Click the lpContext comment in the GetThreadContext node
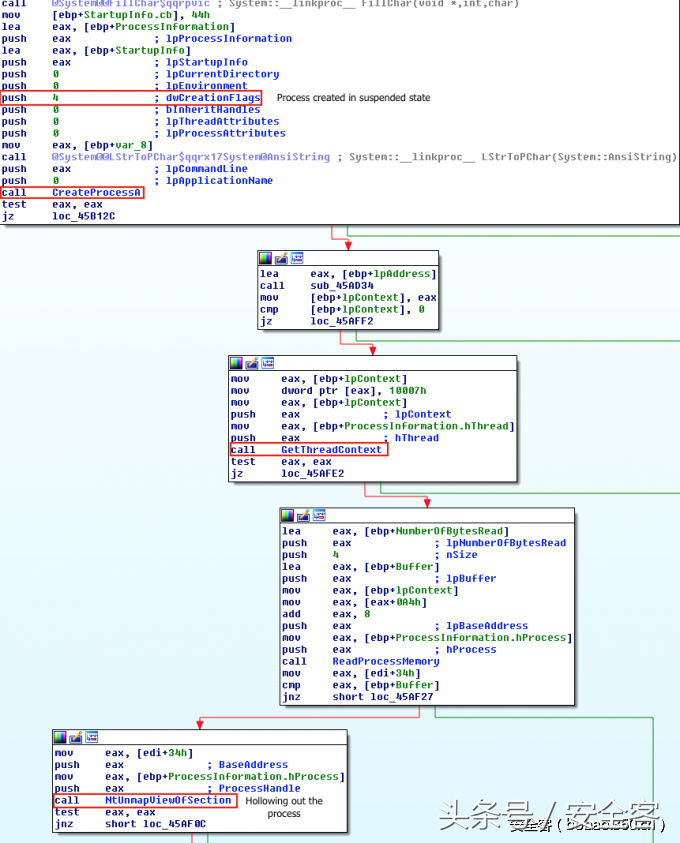The height and width of the screenshot is (843, 680). (x=423, y=414)
